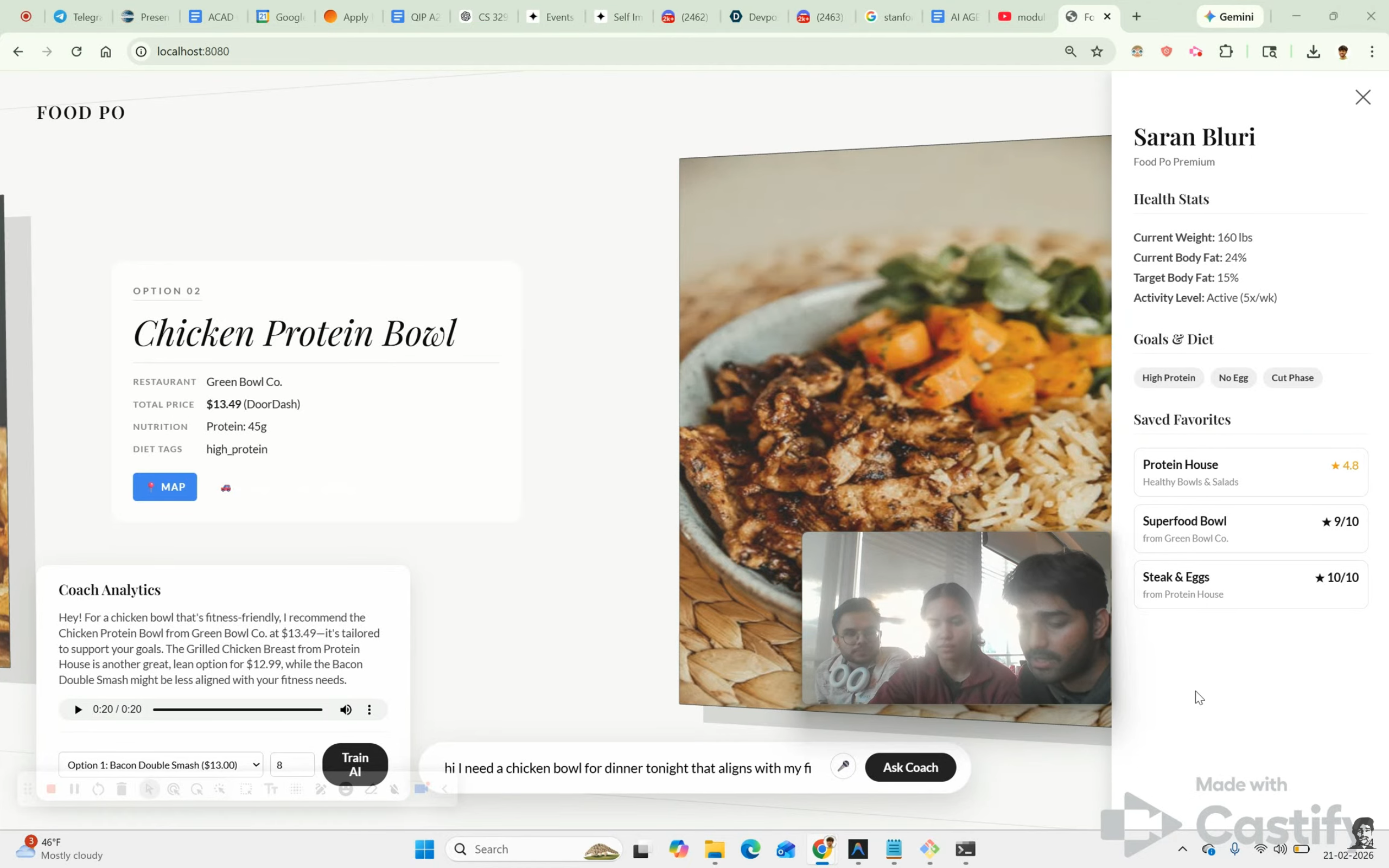Open the weather widget showing 46°F
The width and height of the screenshot is (1389, 868).
tap(60, 848)
